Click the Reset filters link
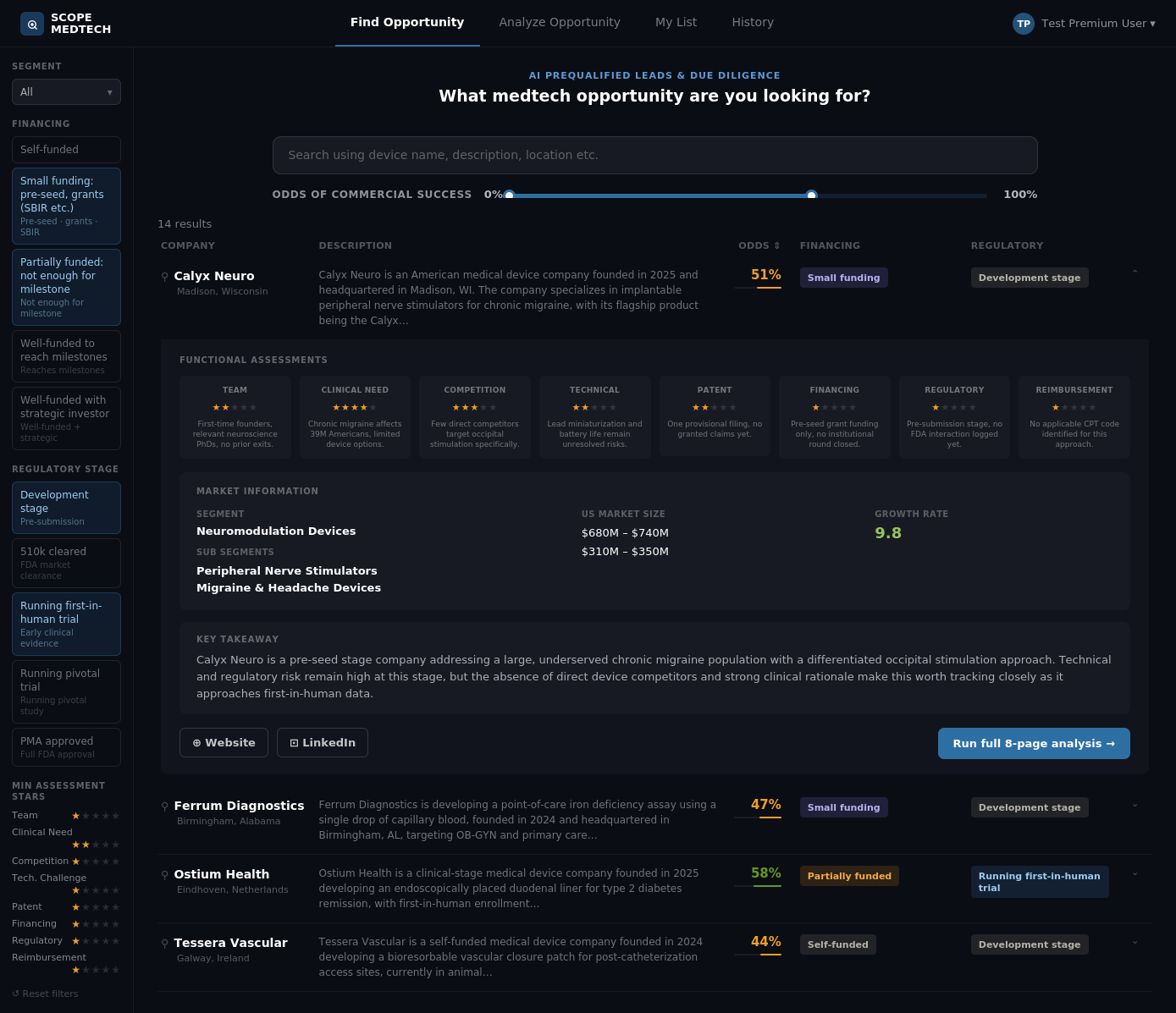 [x=45, y=994]
